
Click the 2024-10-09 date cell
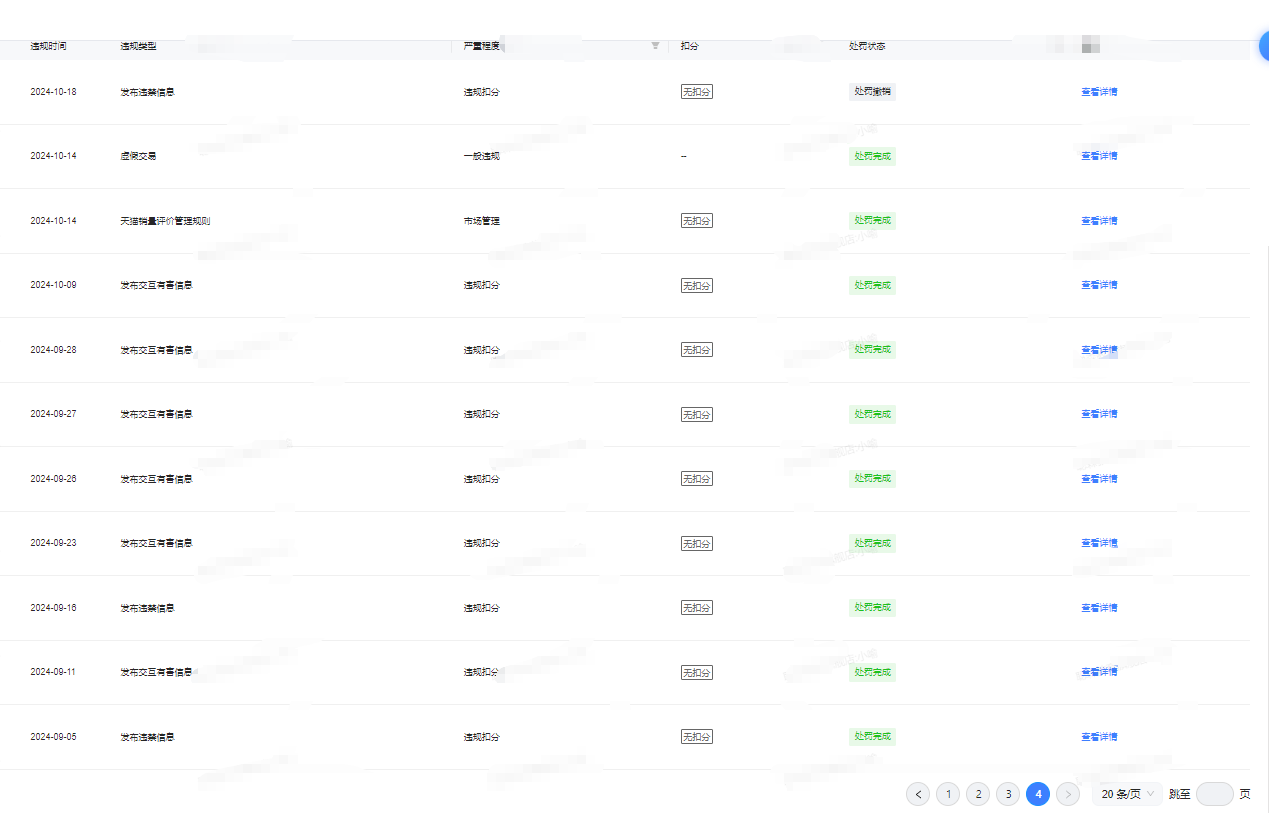[53, 285]
